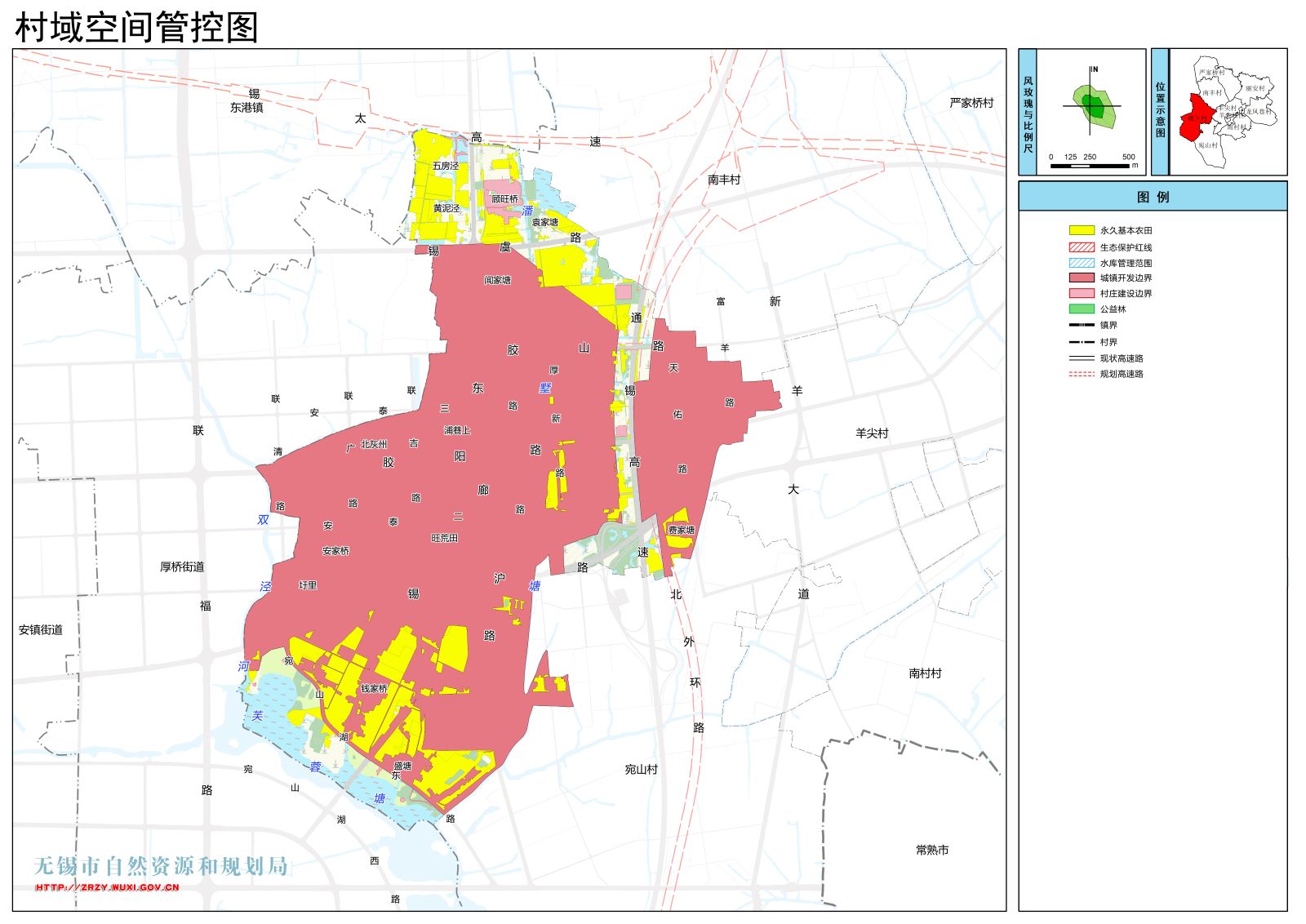Viewport: 1306px width, 924px height.
Task: Click the 规划高速路 red dashed symbol
Action: (1082, 374)
